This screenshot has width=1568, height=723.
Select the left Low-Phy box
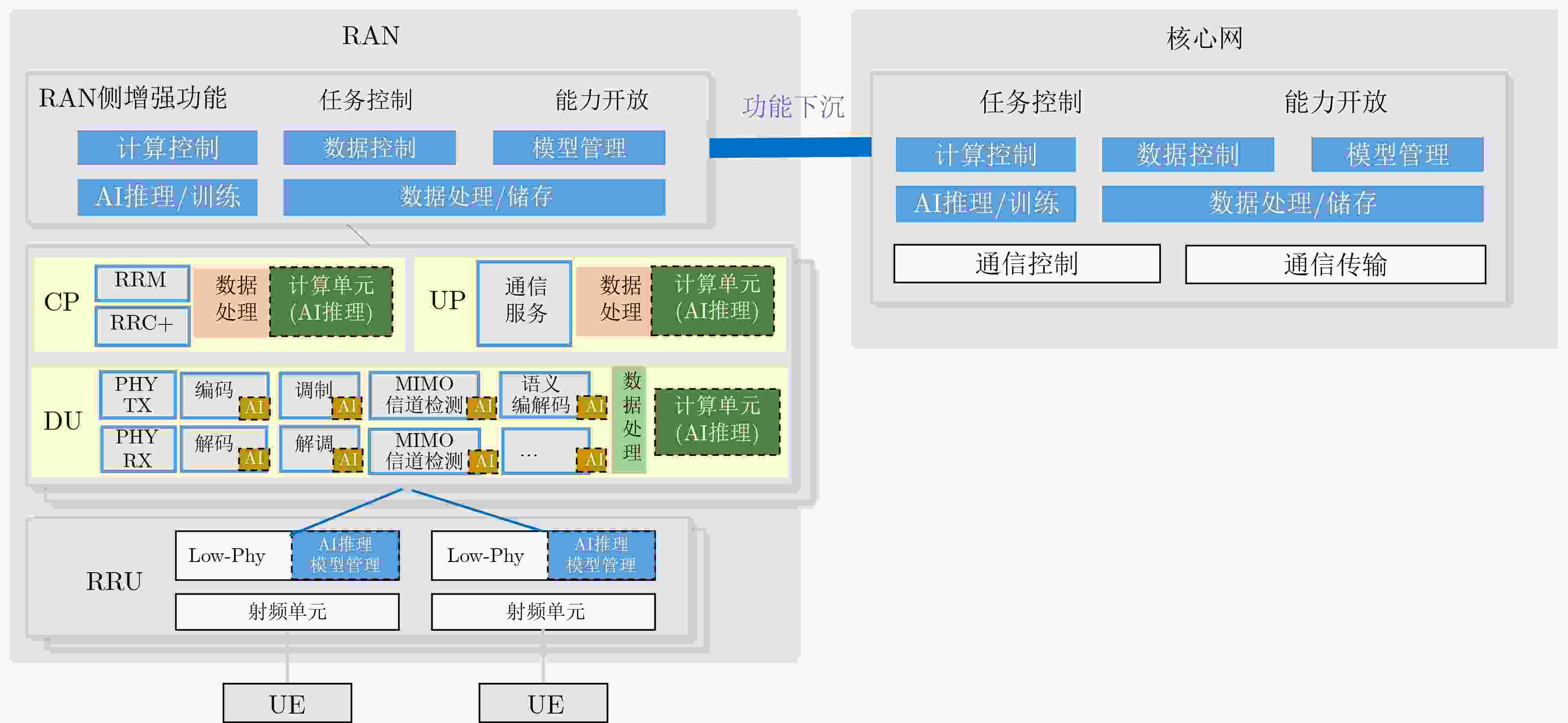point(234,555)
